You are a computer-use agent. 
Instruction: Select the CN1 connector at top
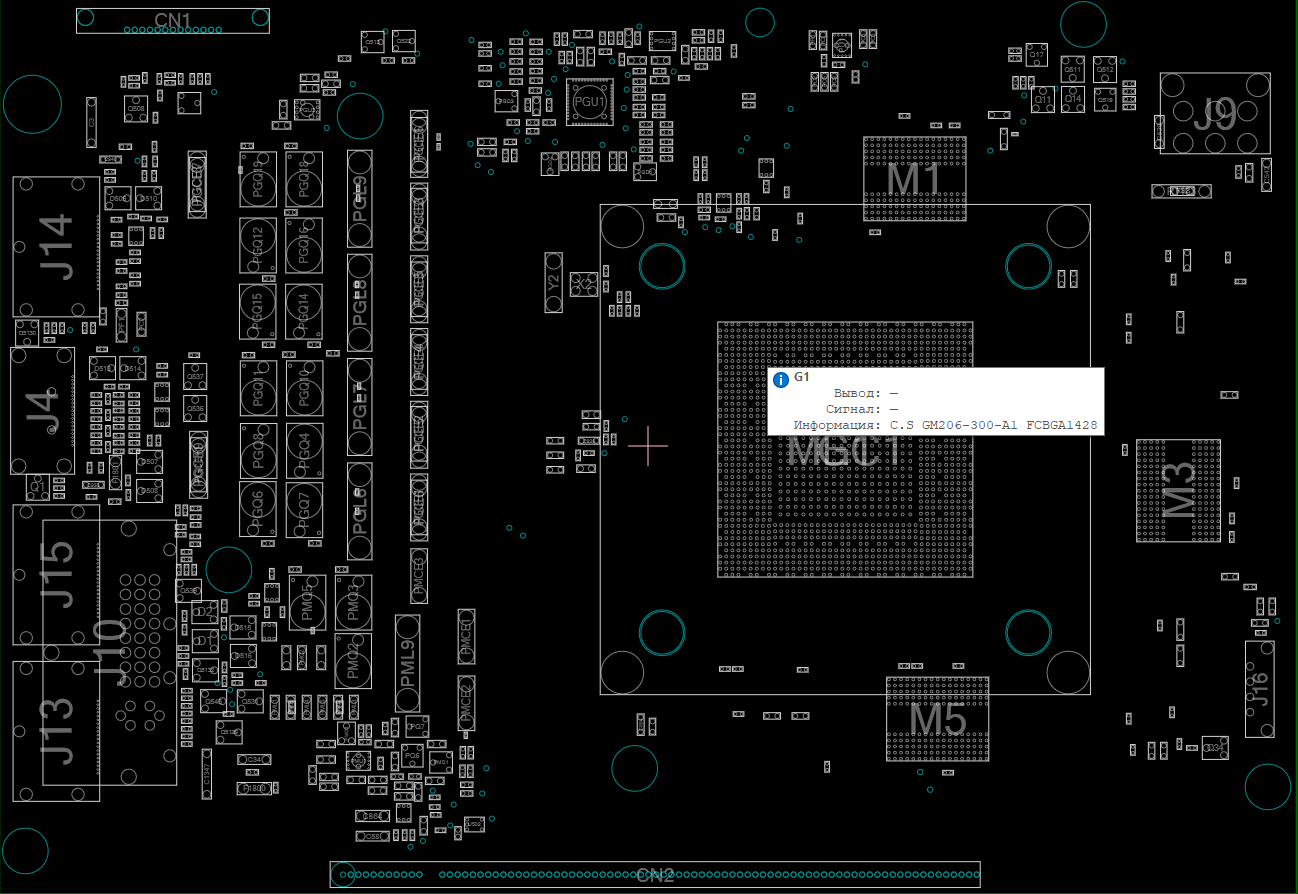(173, 21)
